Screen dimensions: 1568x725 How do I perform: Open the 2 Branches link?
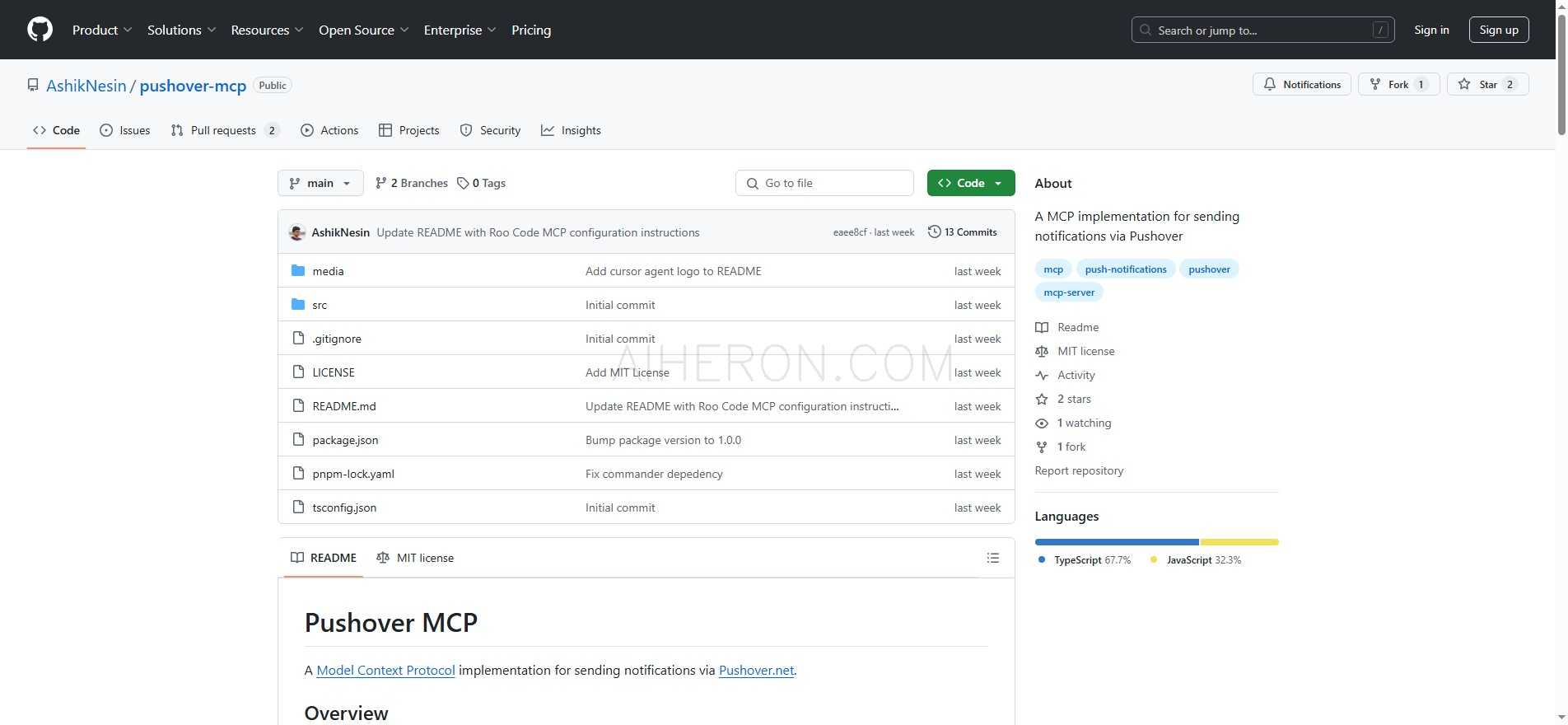[x=412, y=183]
